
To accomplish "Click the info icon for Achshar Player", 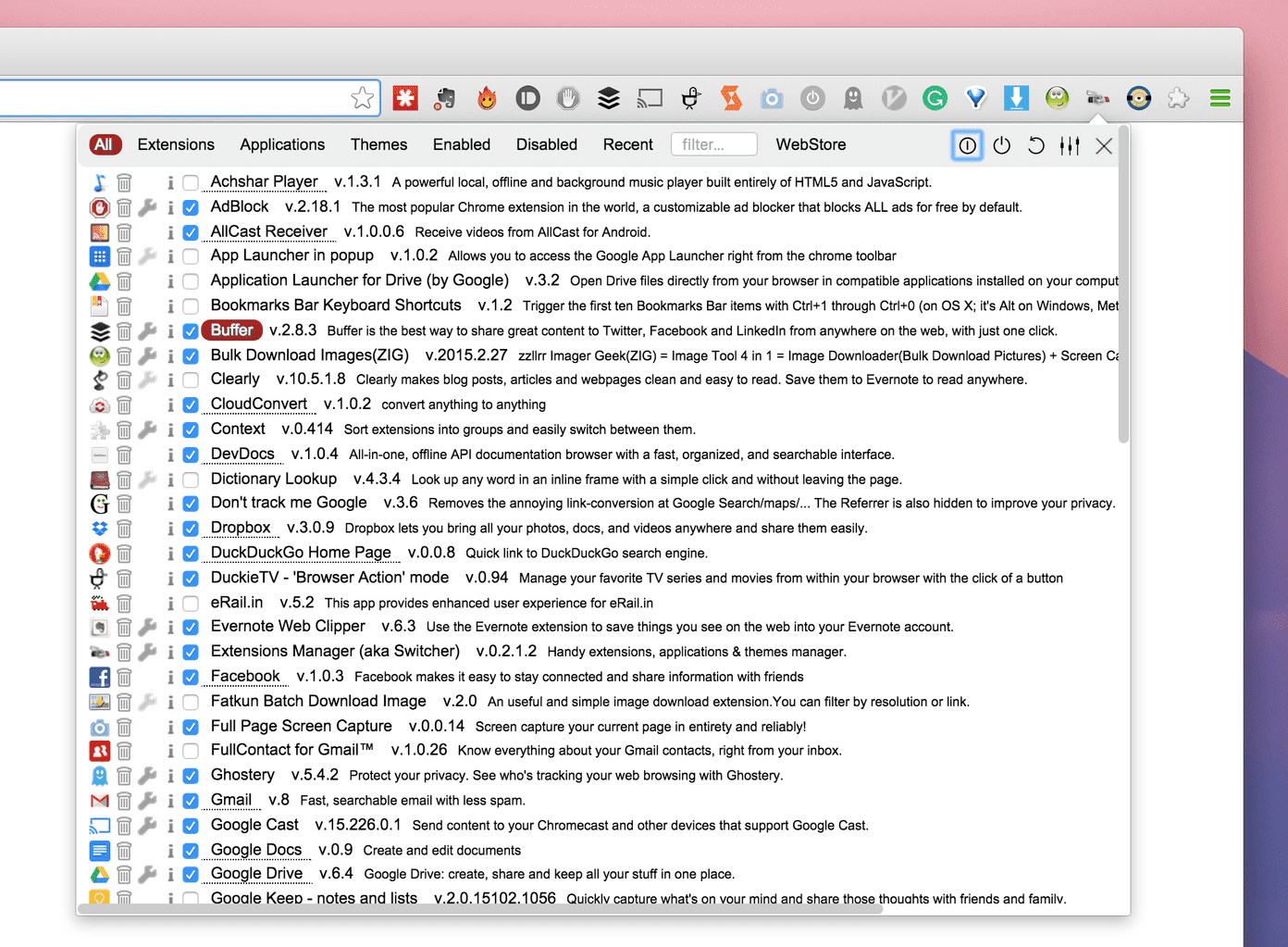I will tap(170, 182).
